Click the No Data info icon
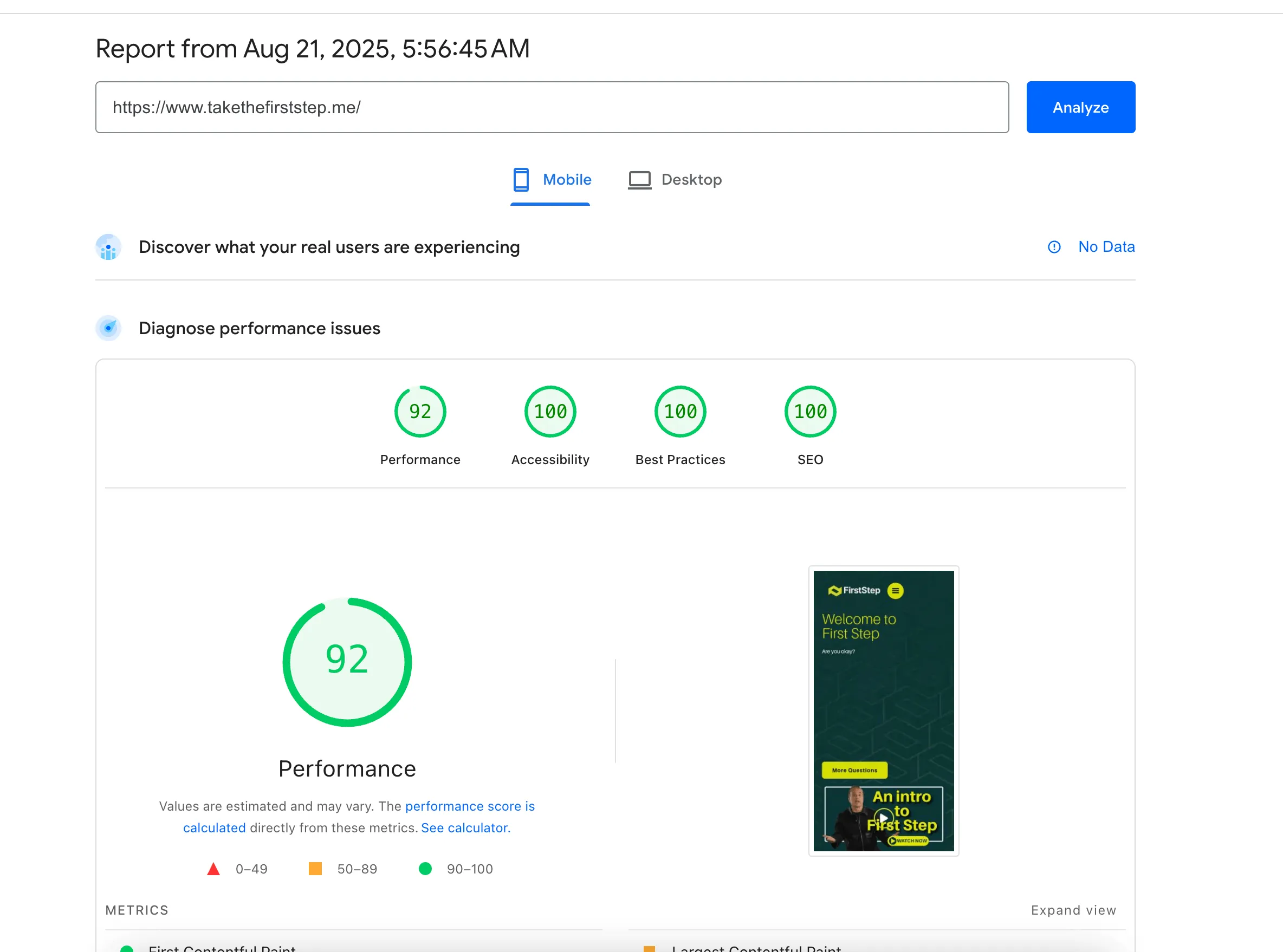The width and height of the screenshot is (1283, 952). coord(1053,247)
